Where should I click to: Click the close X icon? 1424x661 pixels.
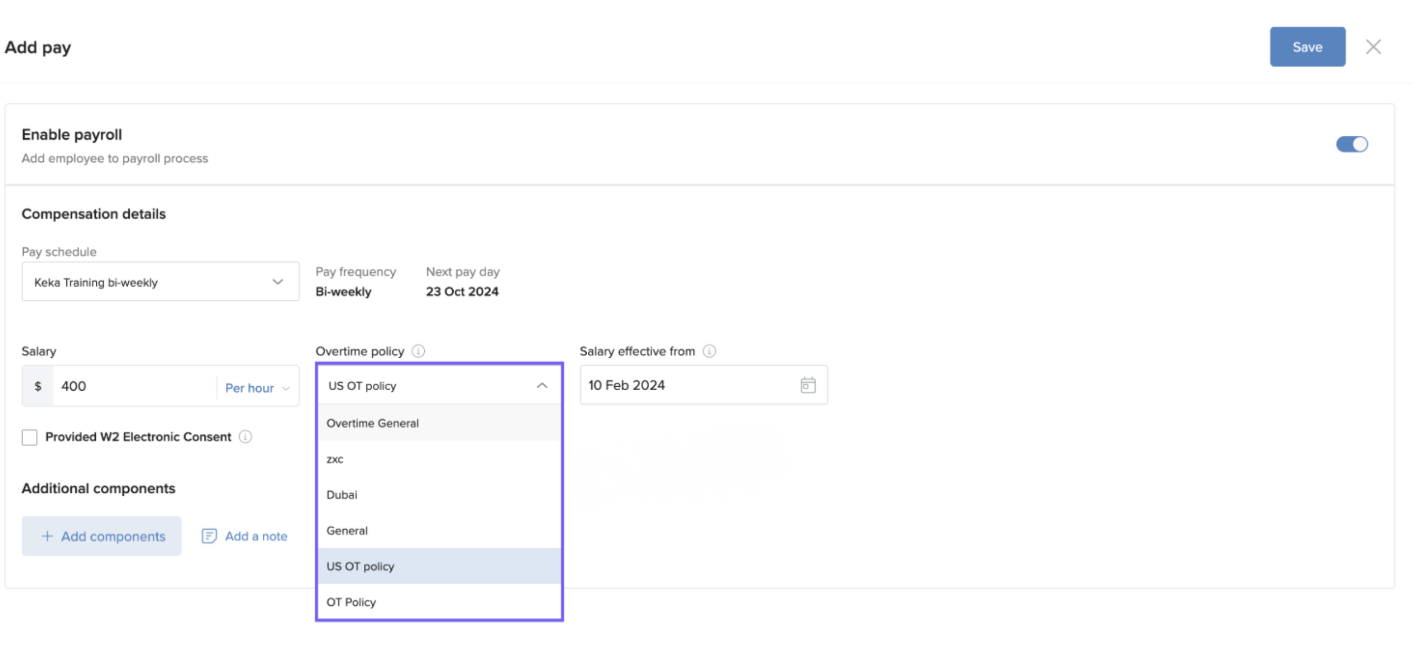coord(1373,47)
